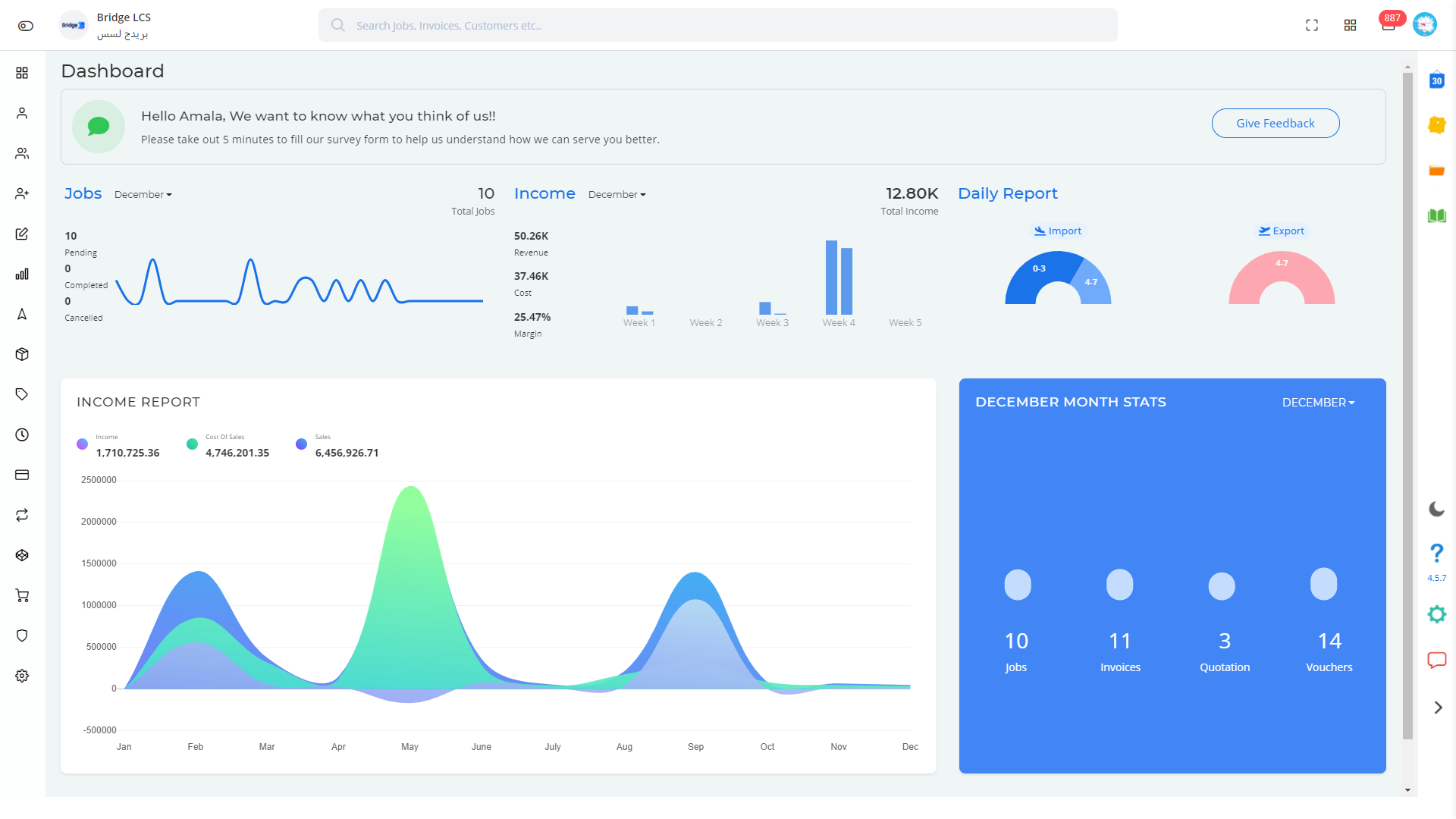
Task: Click the Dashboard home icon
Action: coord(21,73)
